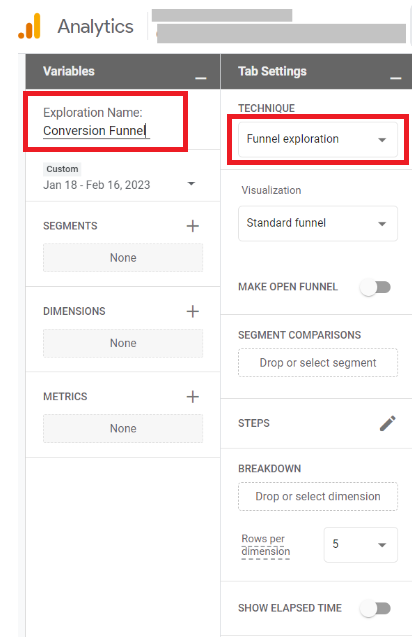This screenshot has height=637, width=412.
Task: Click the Metrics None placeholder
Action: point(123,428)
